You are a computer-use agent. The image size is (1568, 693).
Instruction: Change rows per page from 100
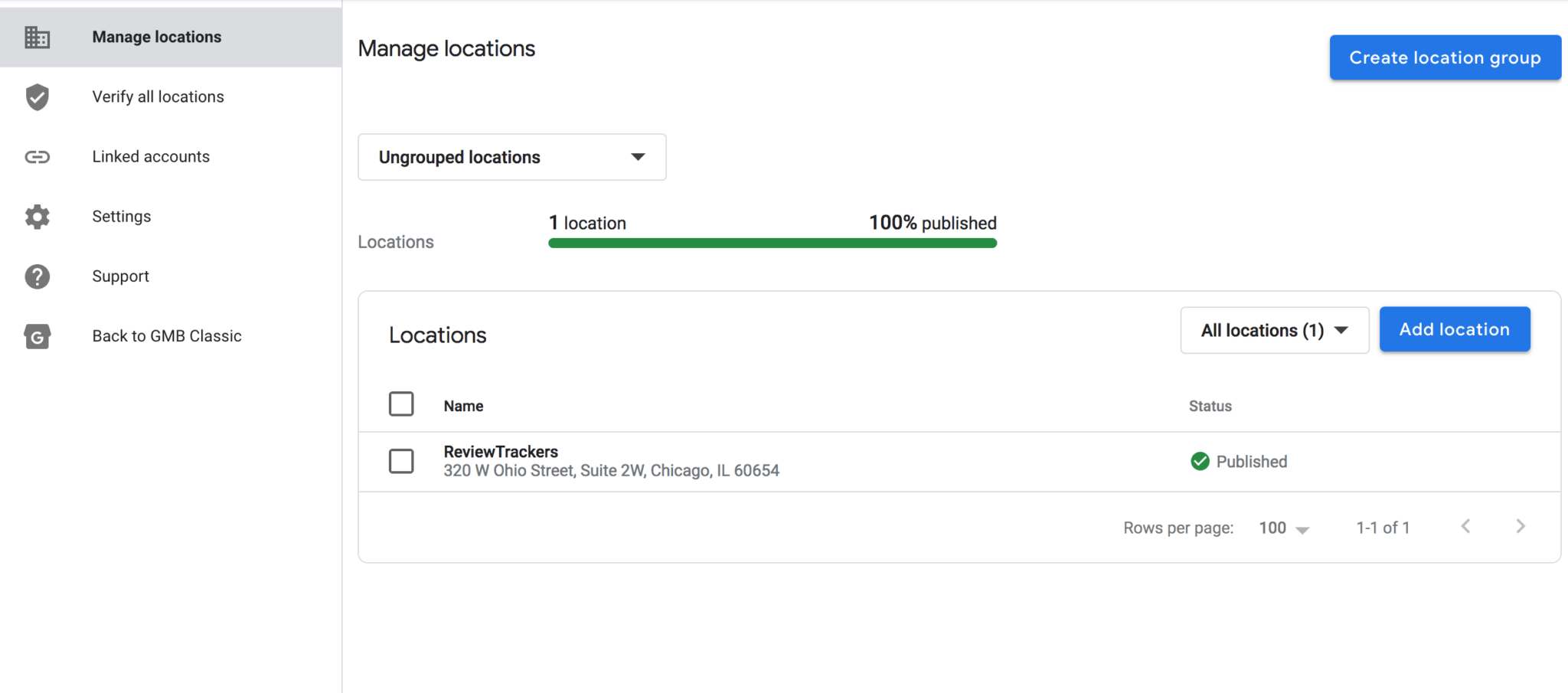pyautogui.click(x=1284, y=528)
